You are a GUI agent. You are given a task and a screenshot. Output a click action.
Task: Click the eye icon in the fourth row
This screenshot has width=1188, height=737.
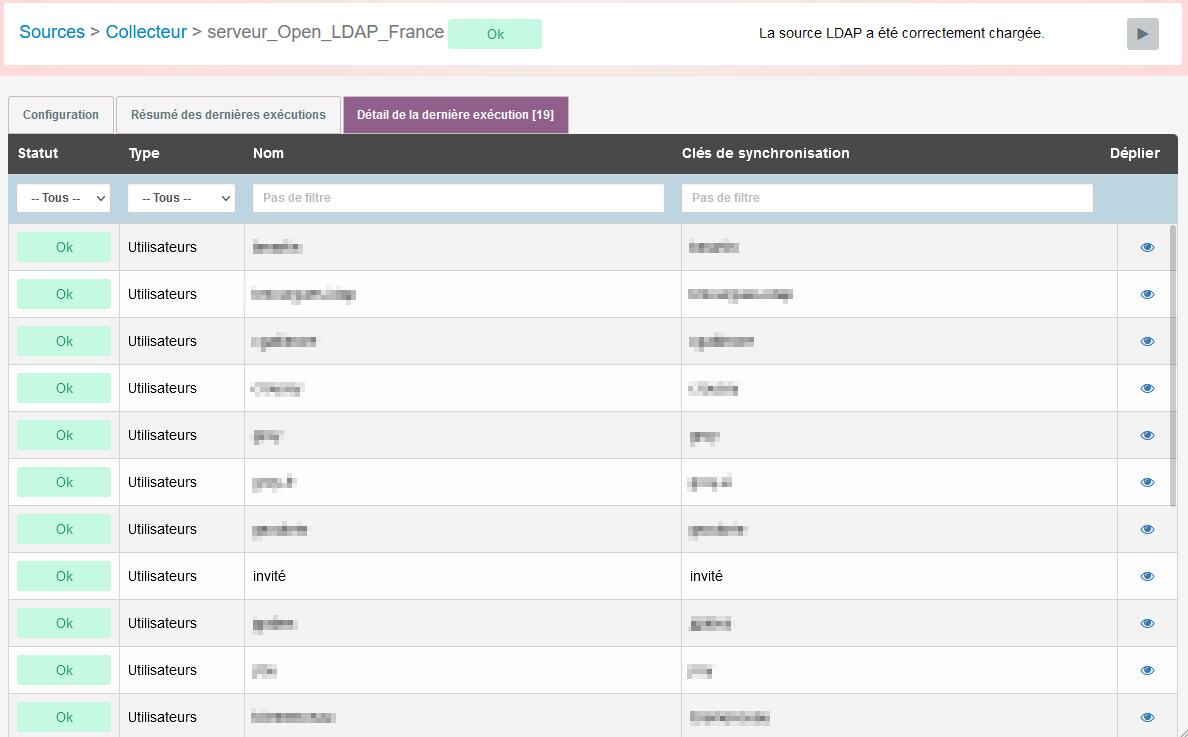coord(1147,388)
